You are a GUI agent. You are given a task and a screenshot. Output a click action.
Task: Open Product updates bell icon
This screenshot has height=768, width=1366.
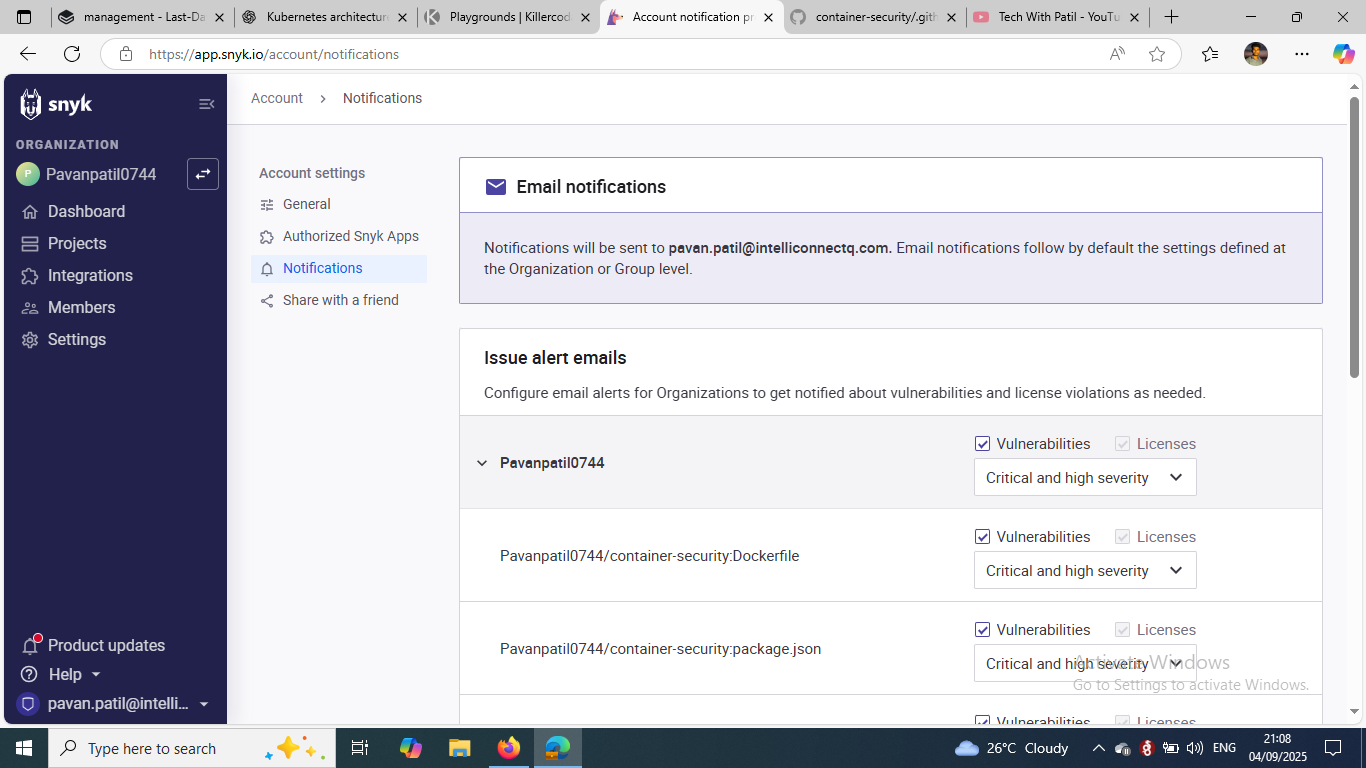pos(30,645)
